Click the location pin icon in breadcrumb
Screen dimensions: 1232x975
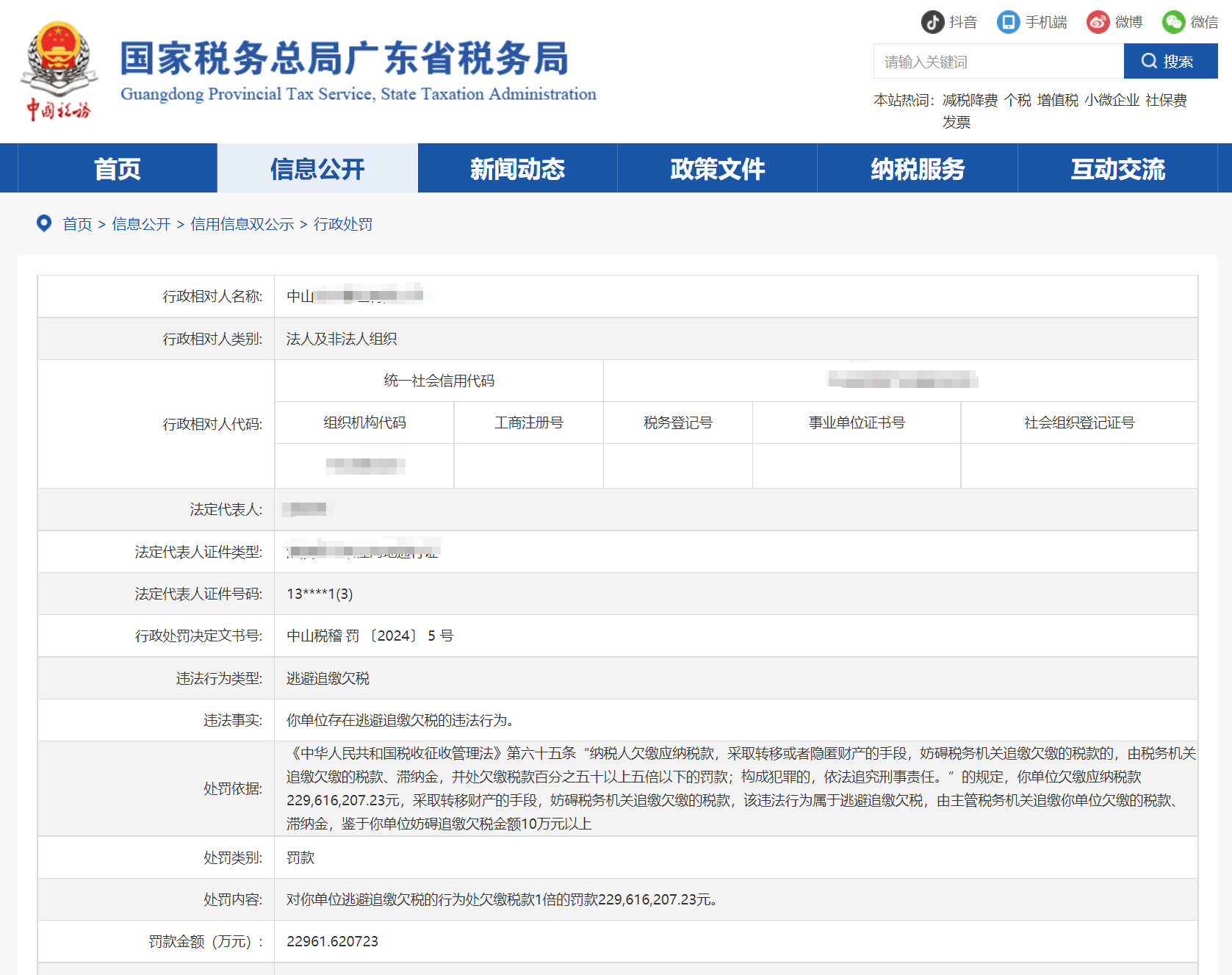point(44,223)
